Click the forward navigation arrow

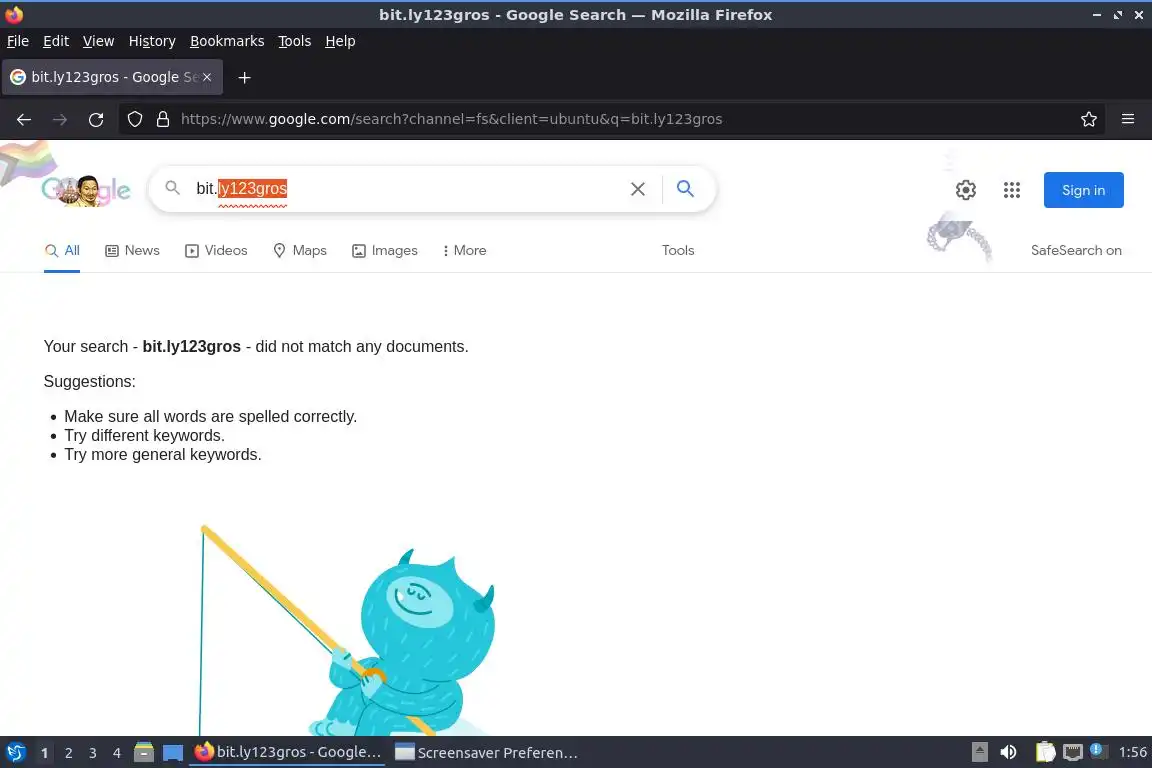(60, 119)
